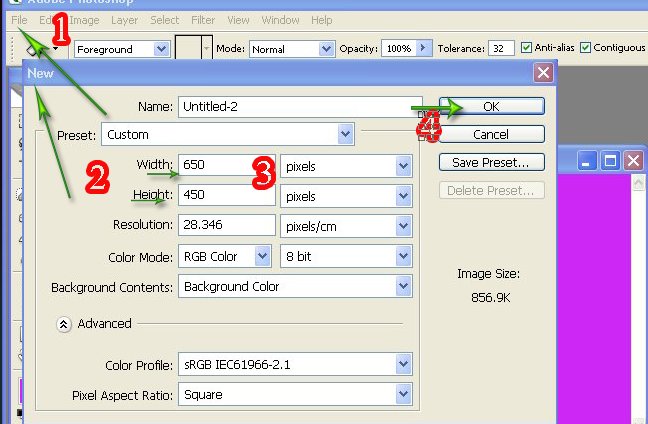648x424 pixels.
Task: Open the blending Mode dropdown set to Normal
Action: 292,49
